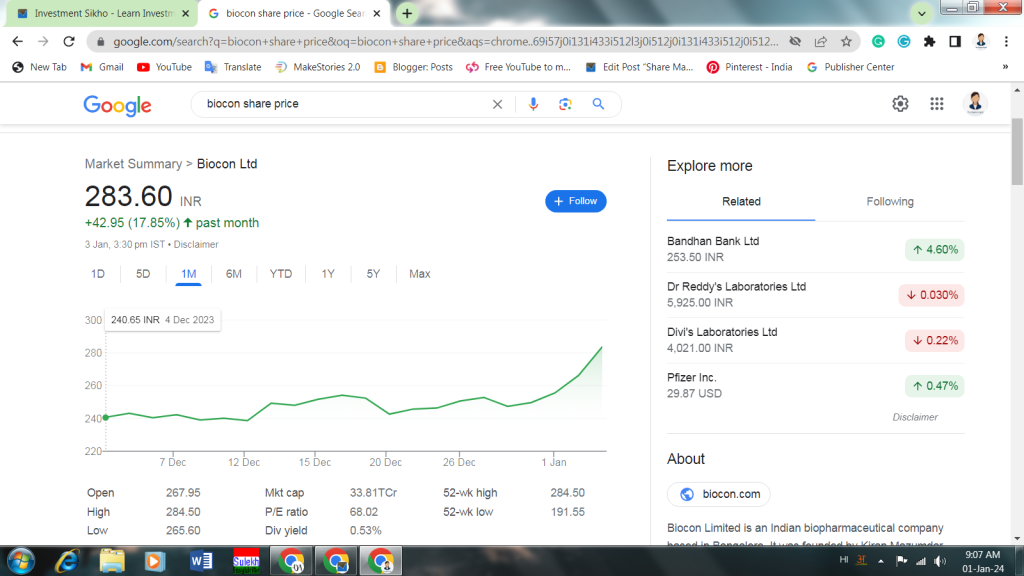Viewport: 1024px width, 576px height.
Task: Open the tab search dropdown arrow
Action: [921, 13]
